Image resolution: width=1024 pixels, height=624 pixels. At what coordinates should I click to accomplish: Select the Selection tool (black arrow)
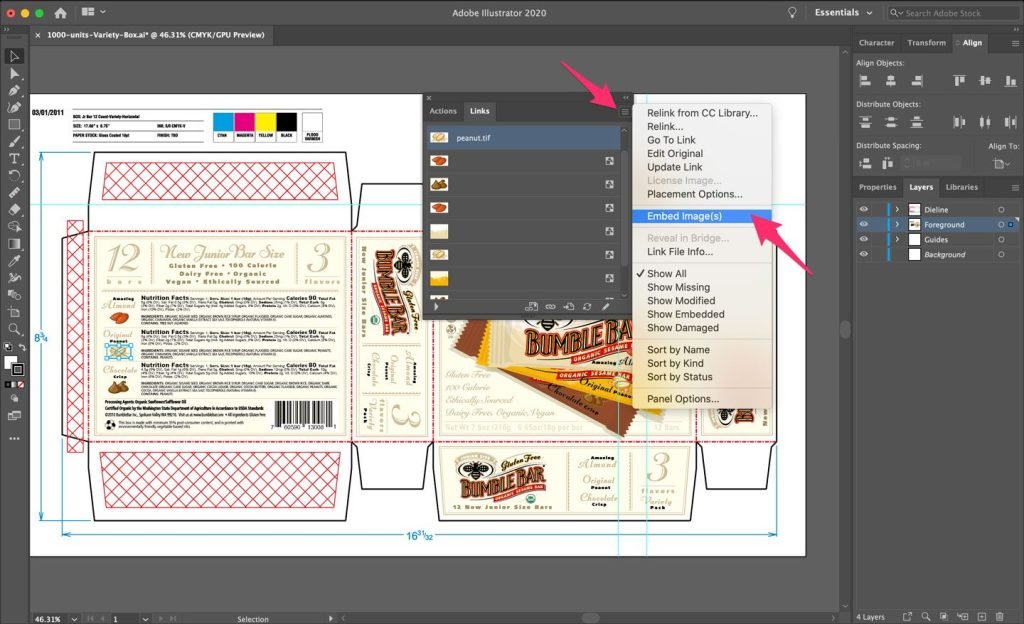click(x=14, y=56)
